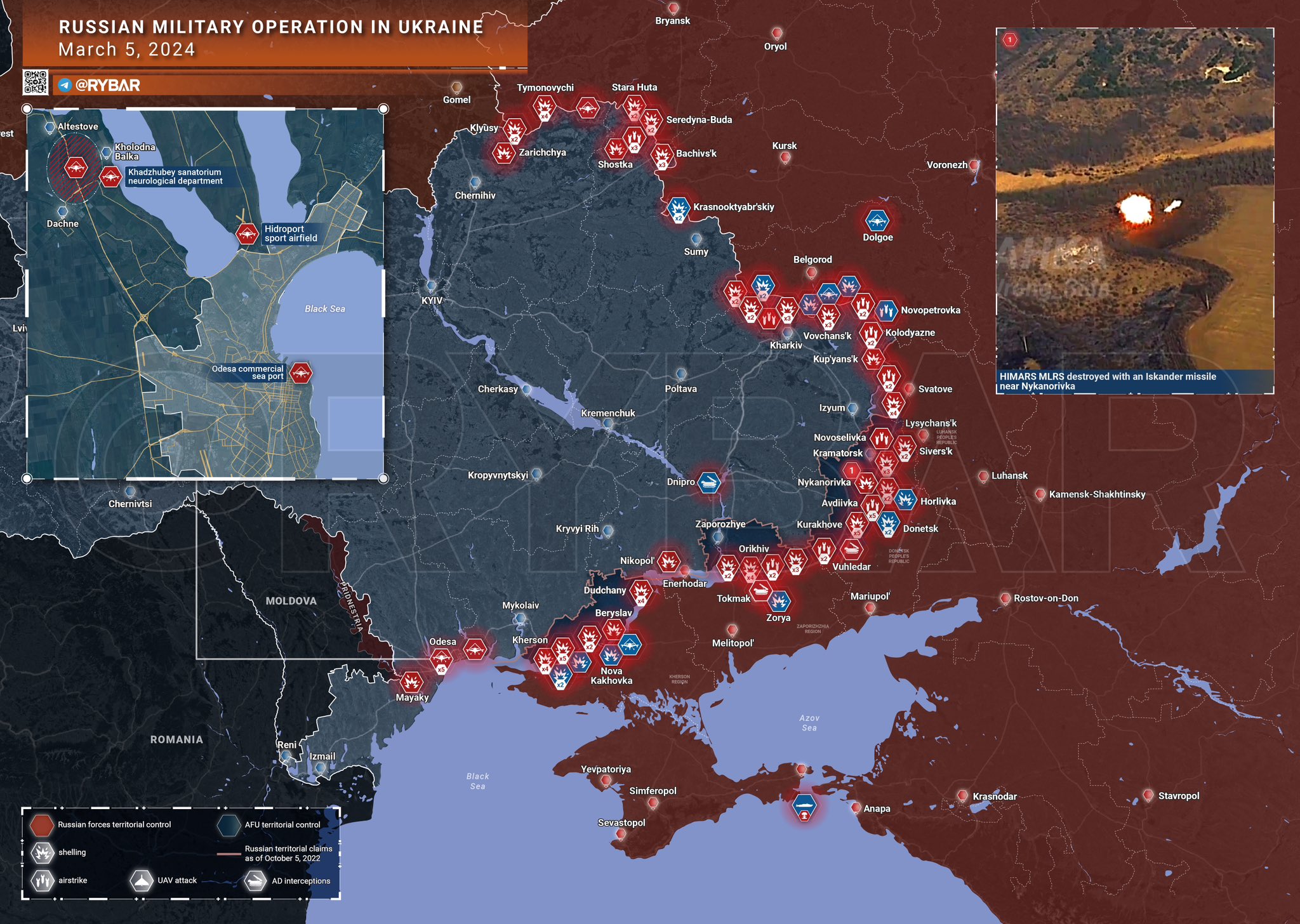Click the airstrike icon at Novoselivka

tap(880, 438)
